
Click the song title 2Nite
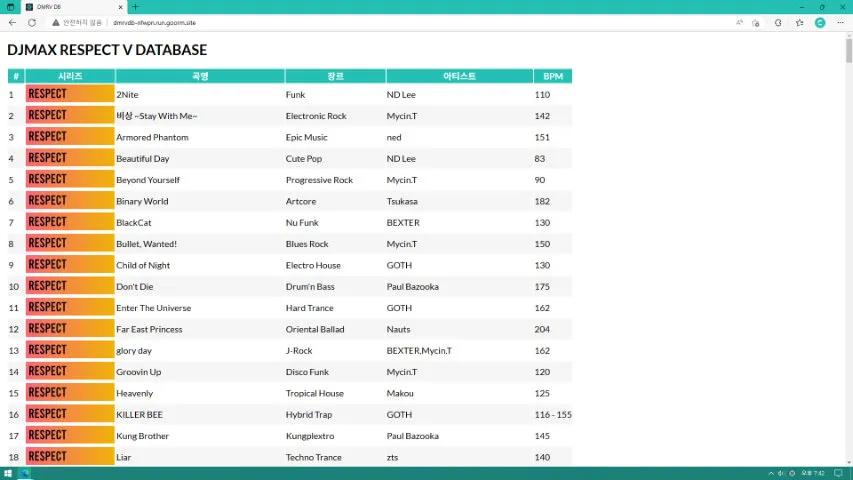pyautogui.click(x=127, y=95)
